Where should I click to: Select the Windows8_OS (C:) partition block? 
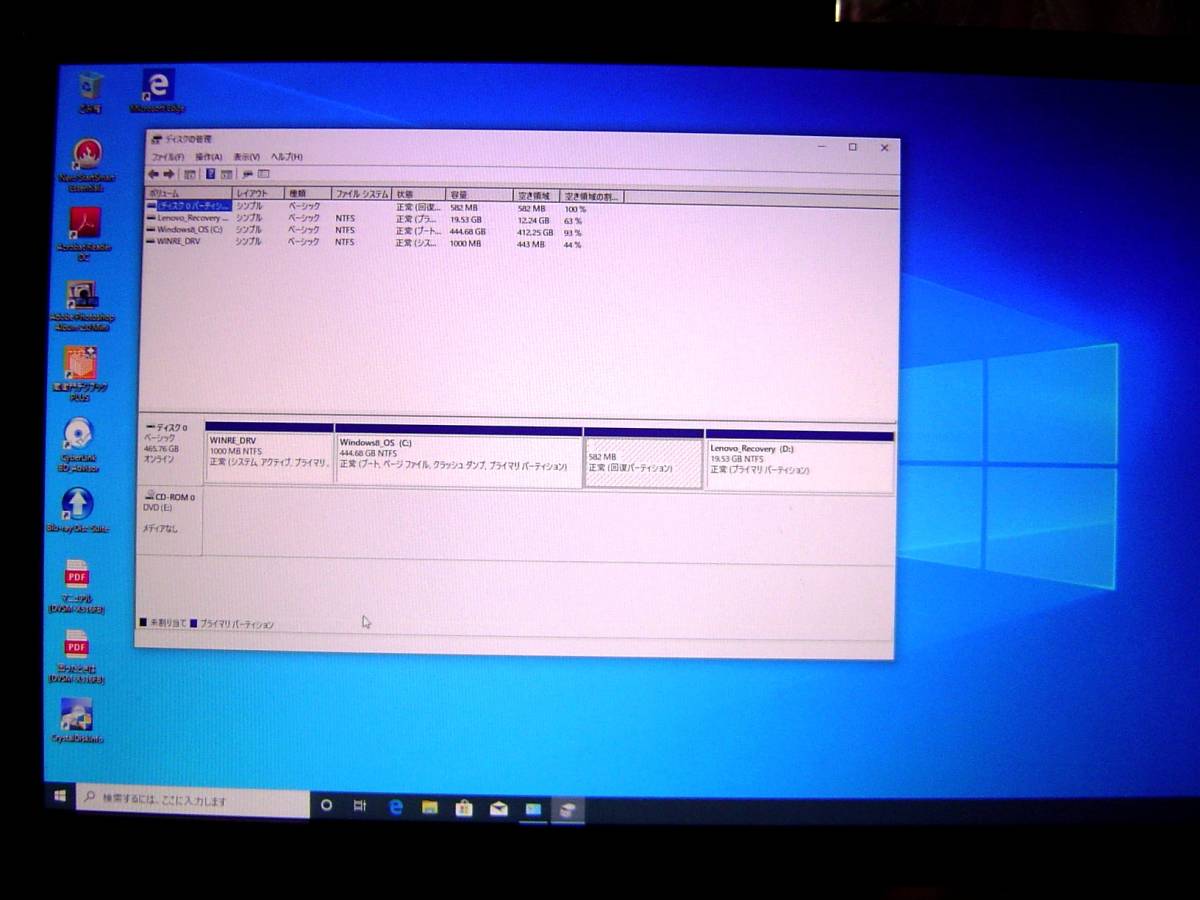coord(458,458)
